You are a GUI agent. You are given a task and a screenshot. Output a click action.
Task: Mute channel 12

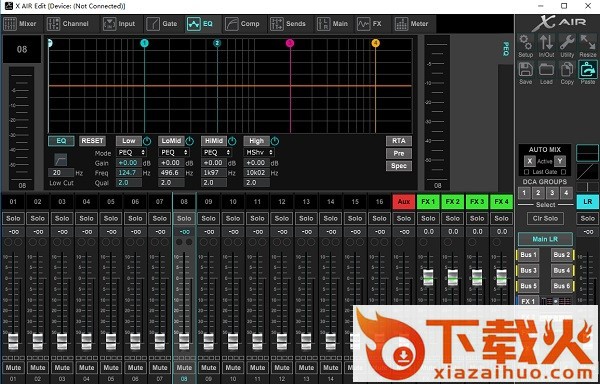pos(282,368)
